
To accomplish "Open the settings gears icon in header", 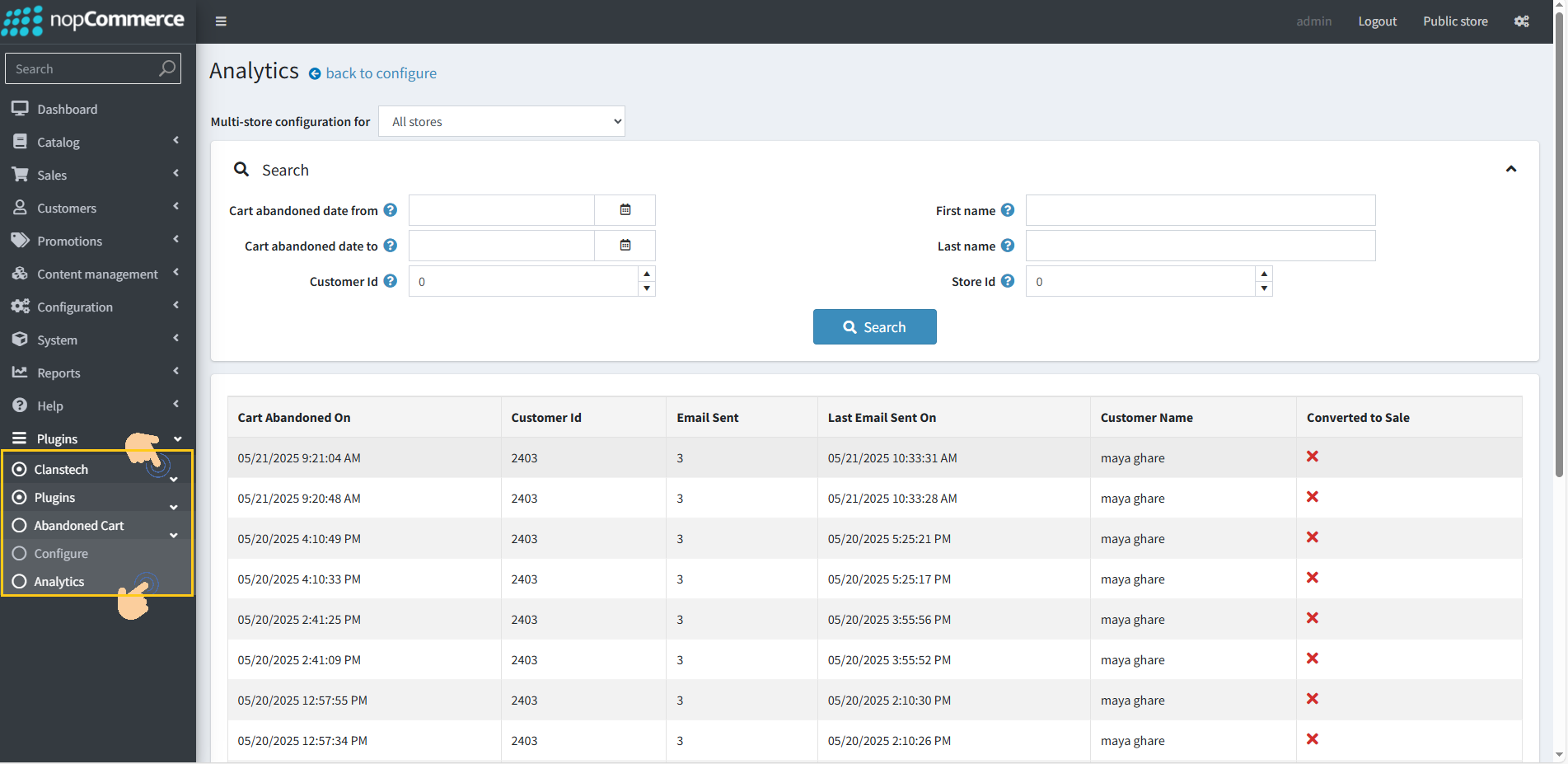I will tap(1521, 21).
